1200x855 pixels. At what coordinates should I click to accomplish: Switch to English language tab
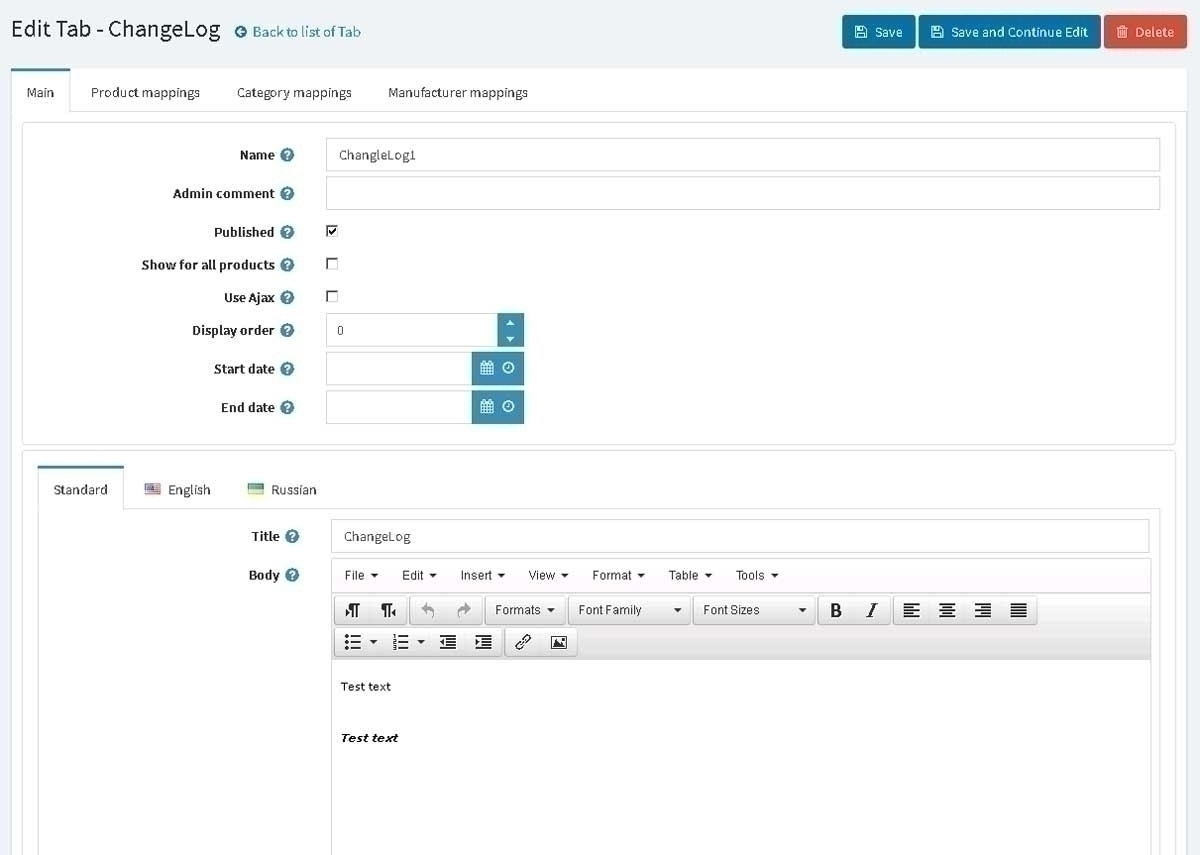(x=177, y=489)
